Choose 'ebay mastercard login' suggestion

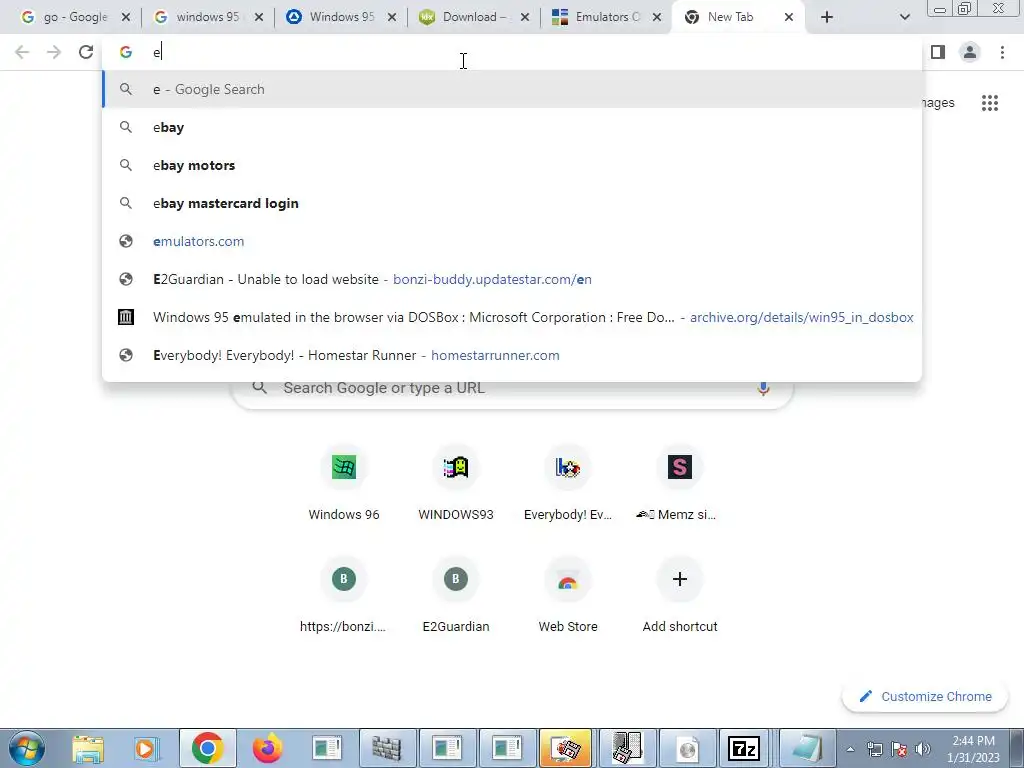512,203
